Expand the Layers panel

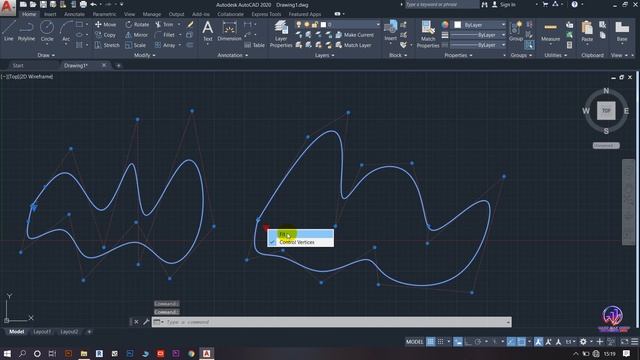pos(324,55)
